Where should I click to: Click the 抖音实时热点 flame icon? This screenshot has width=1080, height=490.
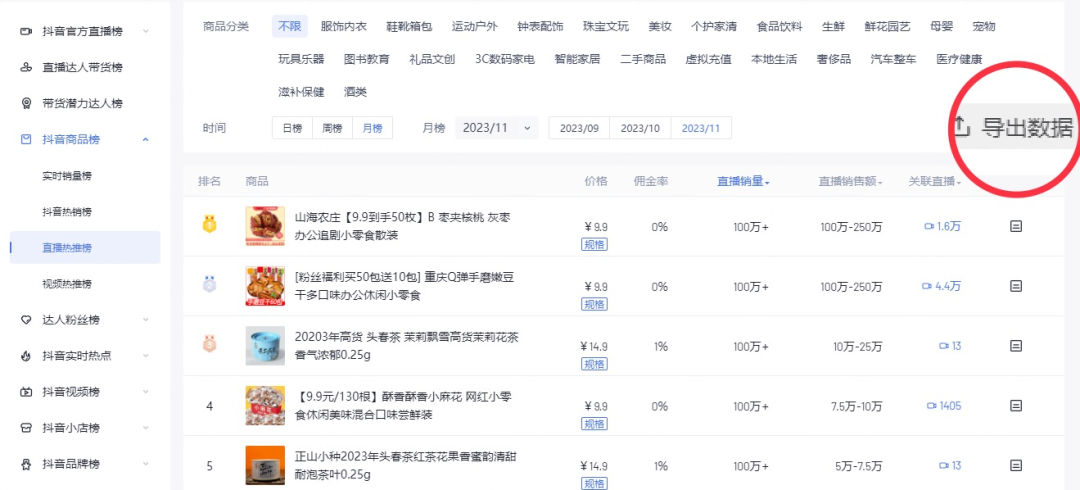[26, 356]
